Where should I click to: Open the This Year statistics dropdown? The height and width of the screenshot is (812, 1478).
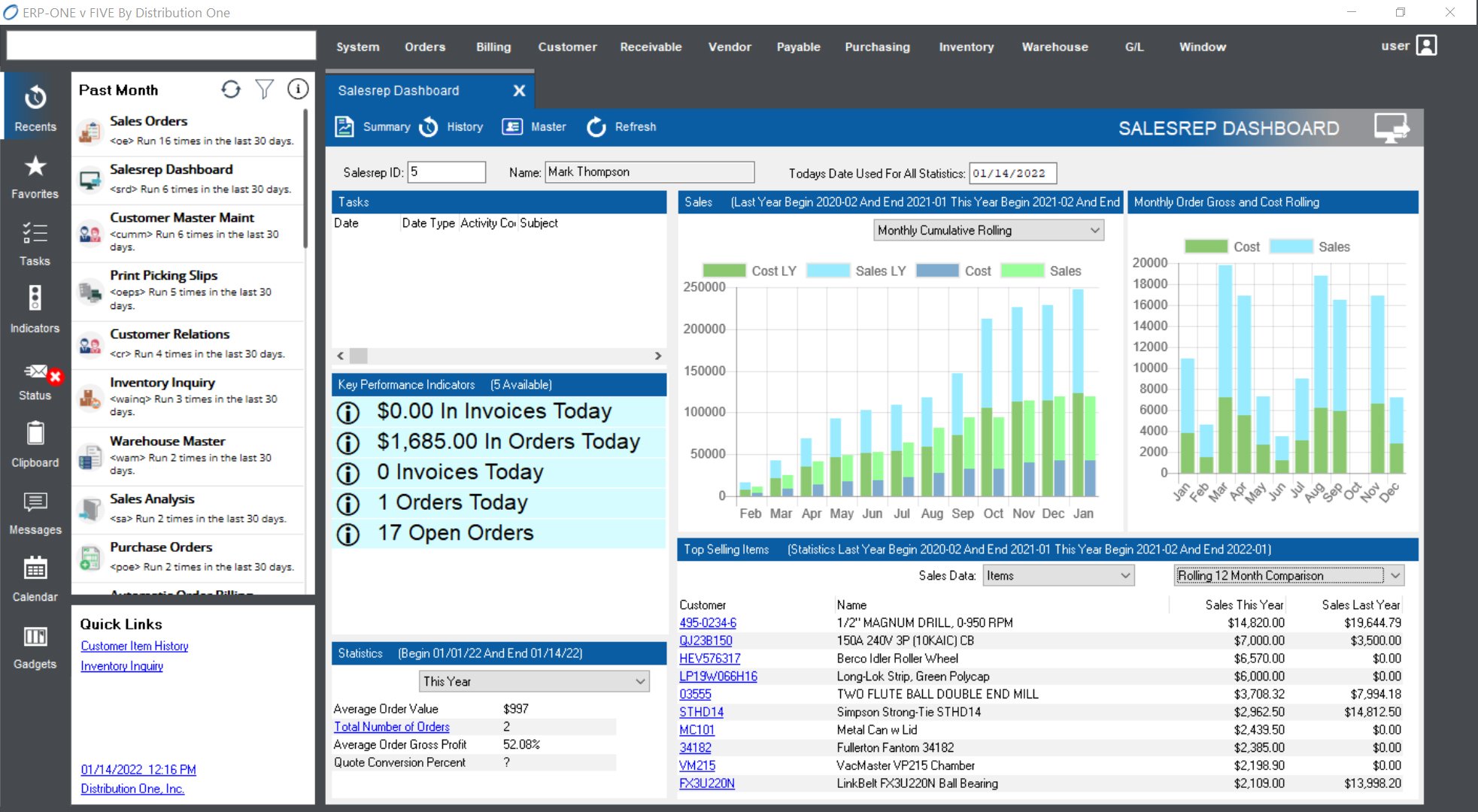coord(640,682)
